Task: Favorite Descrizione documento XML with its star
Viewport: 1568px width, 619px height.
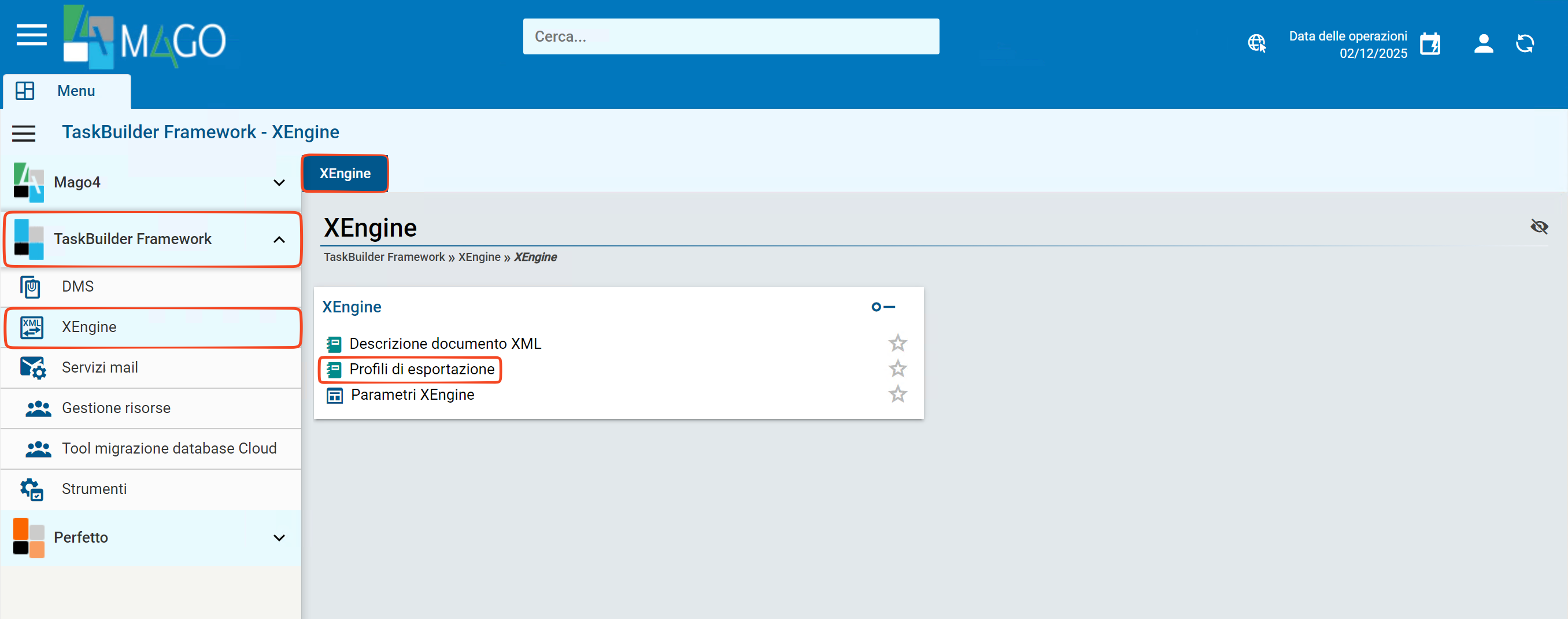Action: point(897,343)
